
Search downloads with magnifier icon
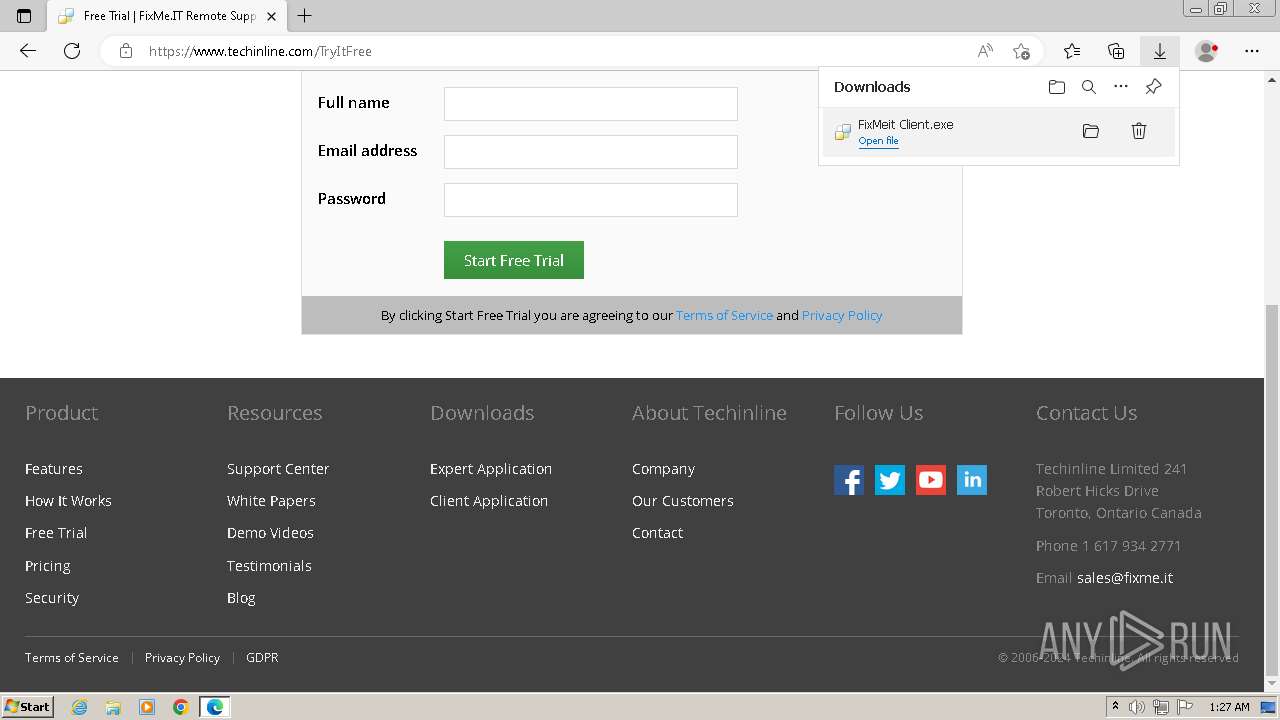click(1089, 87)
